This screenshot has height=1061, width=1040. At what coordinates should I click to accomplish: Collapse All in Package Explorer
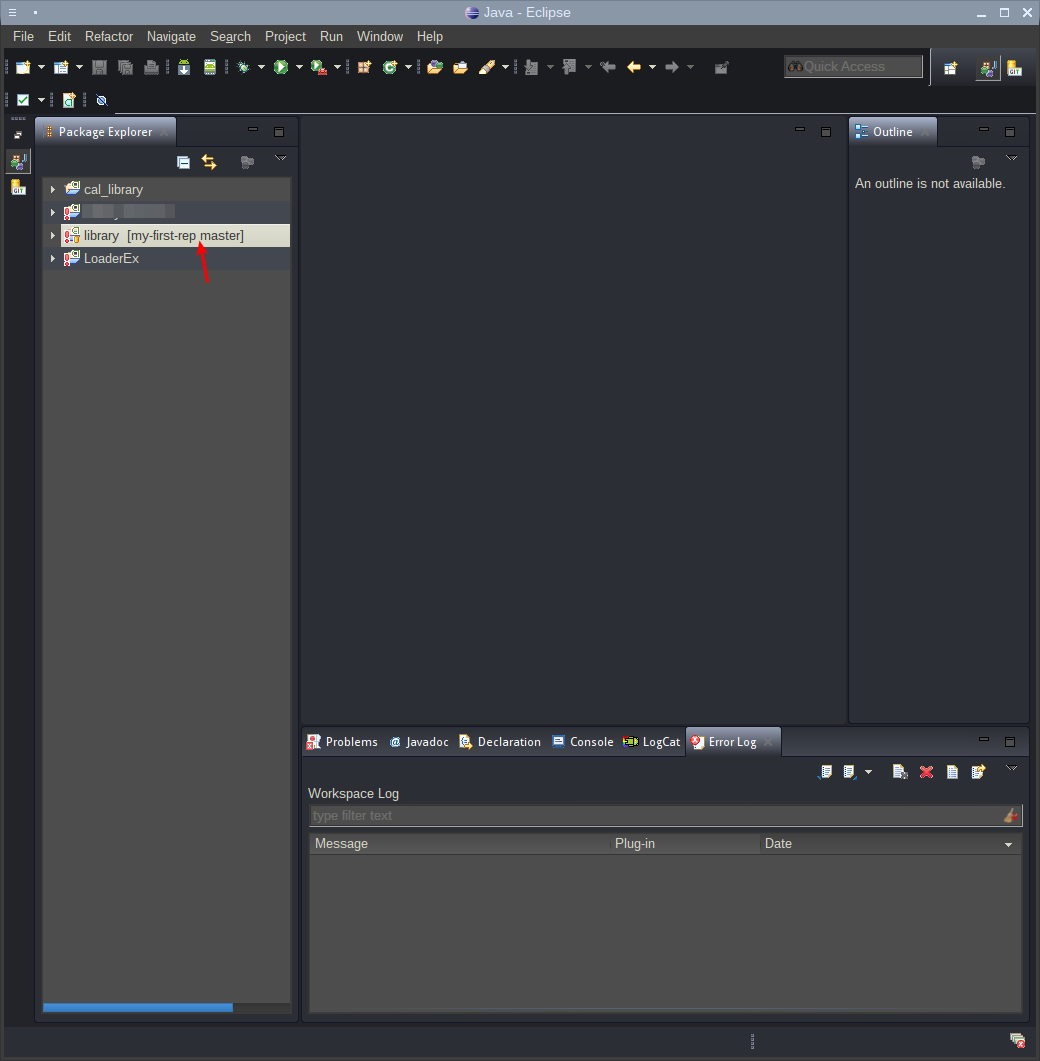click(x=183, y=161)
